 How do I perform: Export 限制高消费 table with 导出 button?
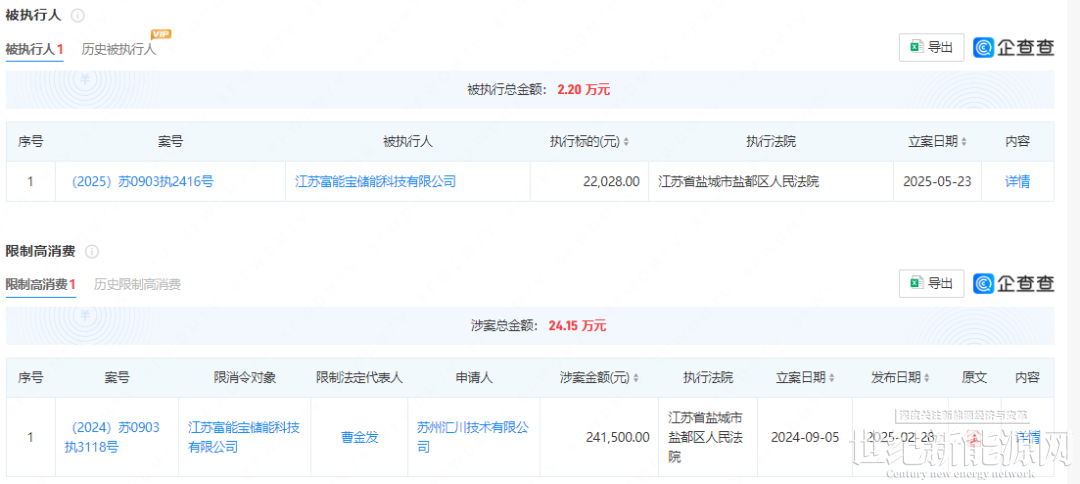[x=931, y=283]
